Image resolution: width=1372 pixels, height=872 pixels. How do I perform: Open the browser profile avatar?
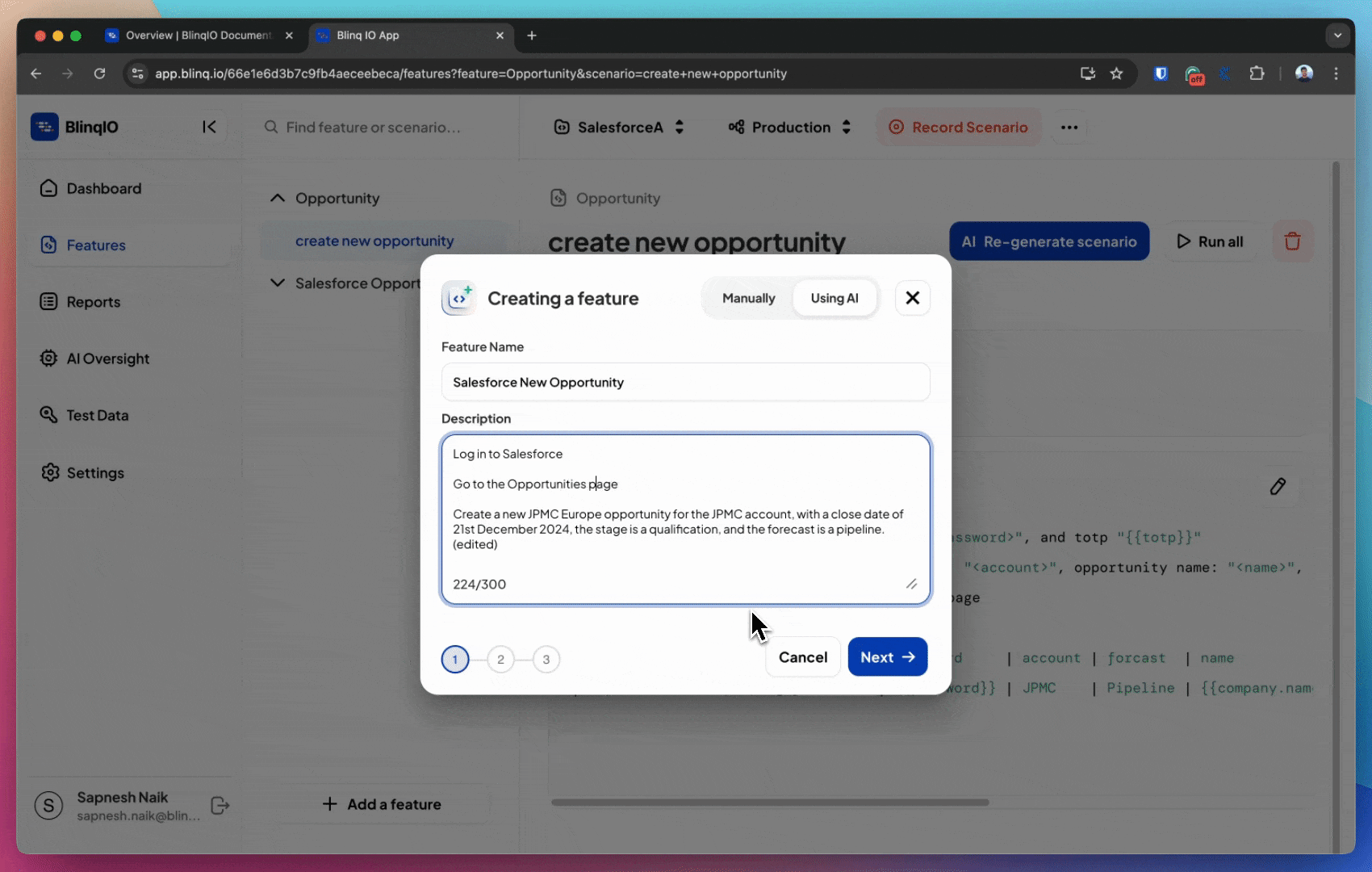tap(1304, 73)
